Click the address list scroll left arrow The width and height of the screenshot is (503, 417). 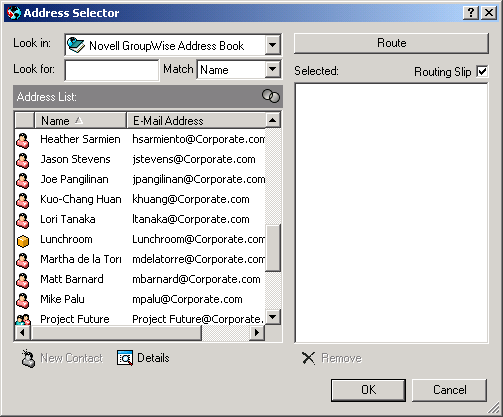click(x=23, y=333)
